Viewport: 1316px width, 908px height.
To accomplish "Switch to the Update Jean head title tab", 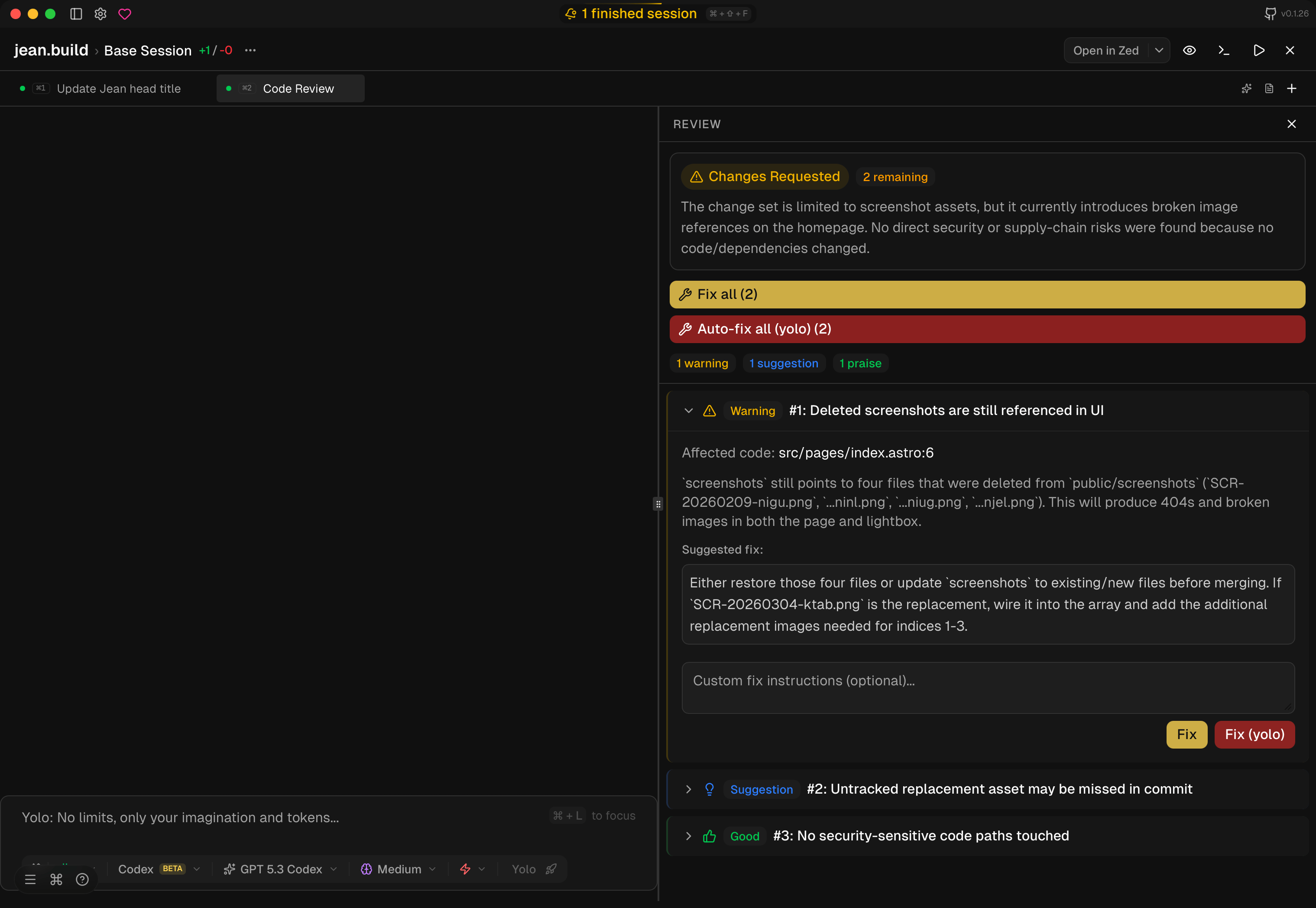I will (x=118, y=88).
